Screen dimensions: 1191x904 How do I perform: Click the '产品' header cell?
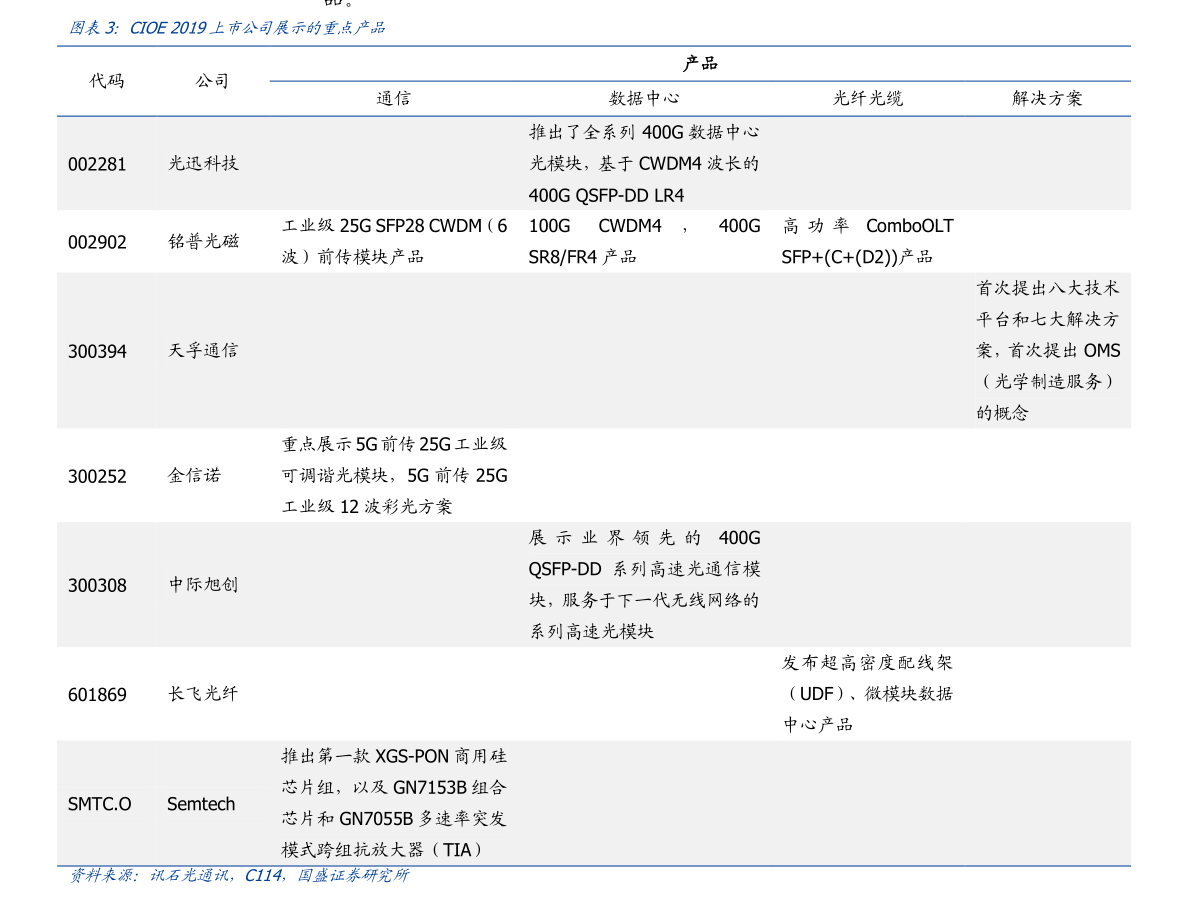[700, 64]
